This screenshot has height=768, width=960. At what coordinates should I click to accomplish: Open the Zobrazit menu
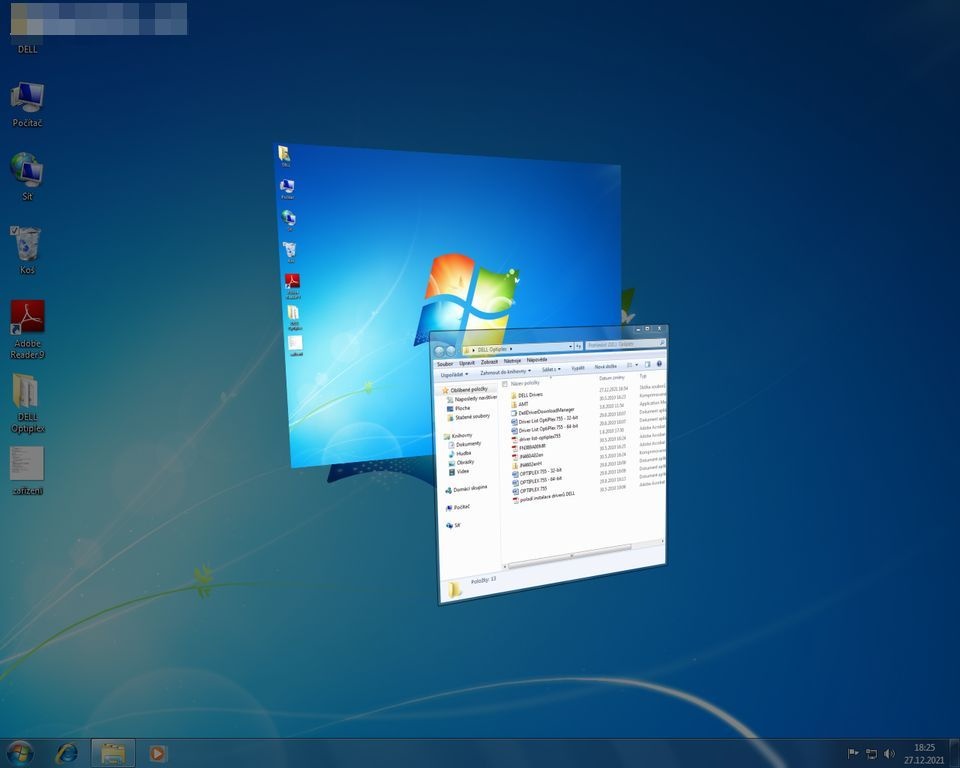[x=489, y=360]
